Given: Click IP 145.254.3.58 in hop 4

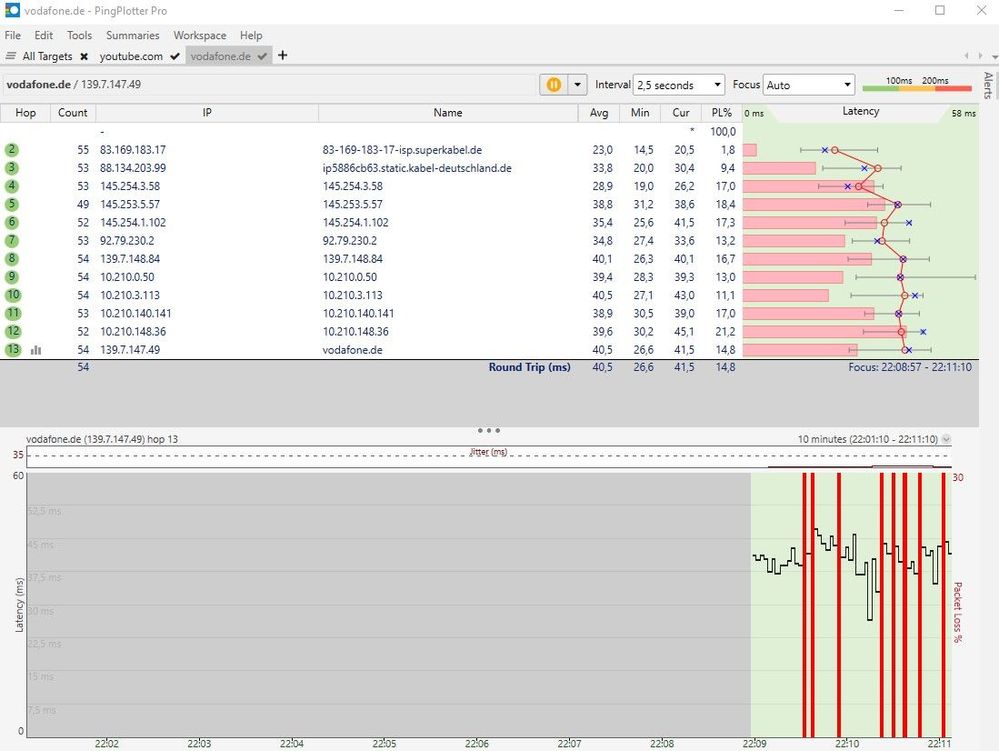Looking at the screenshot, I should pos(130,186).
